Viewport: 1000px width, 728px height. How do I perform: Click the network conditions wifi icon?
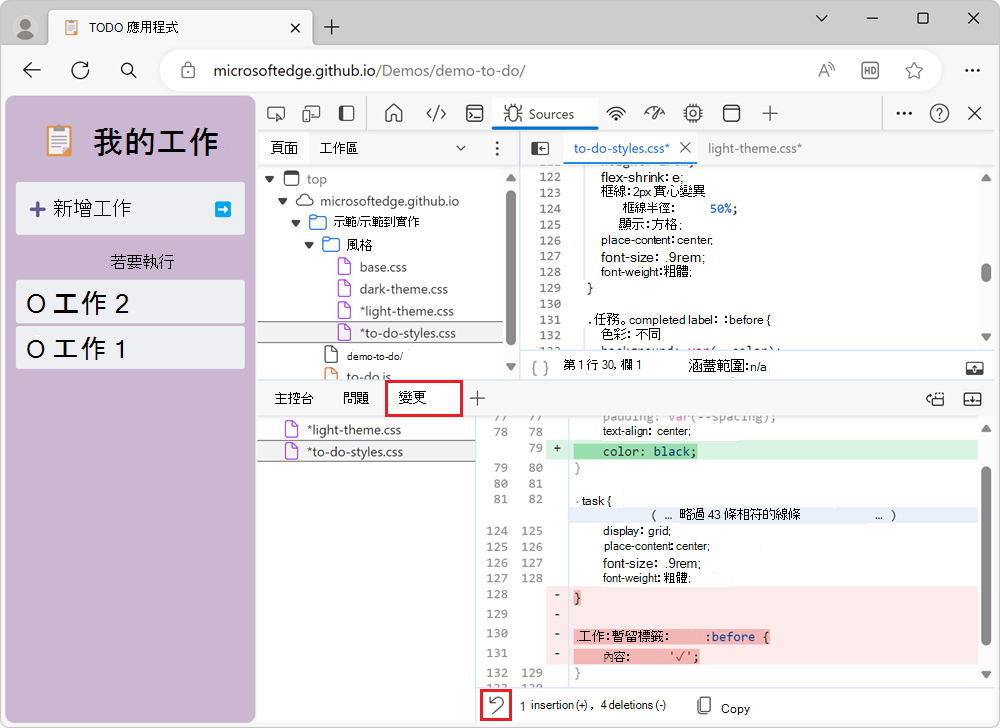(x=616, y=113)
